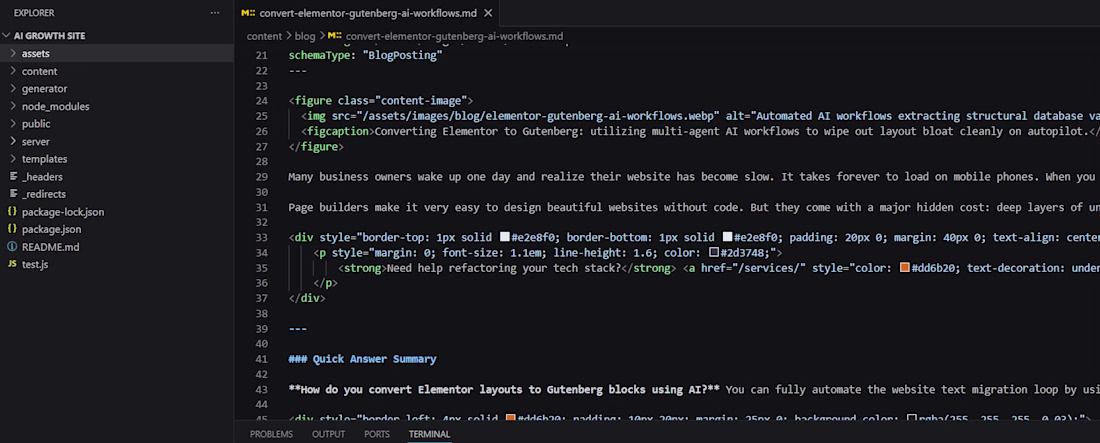Click the rgba(255, 255, 255, 0.03) swatch on line 45
The image size is (1100, 443).
[911, 419]
